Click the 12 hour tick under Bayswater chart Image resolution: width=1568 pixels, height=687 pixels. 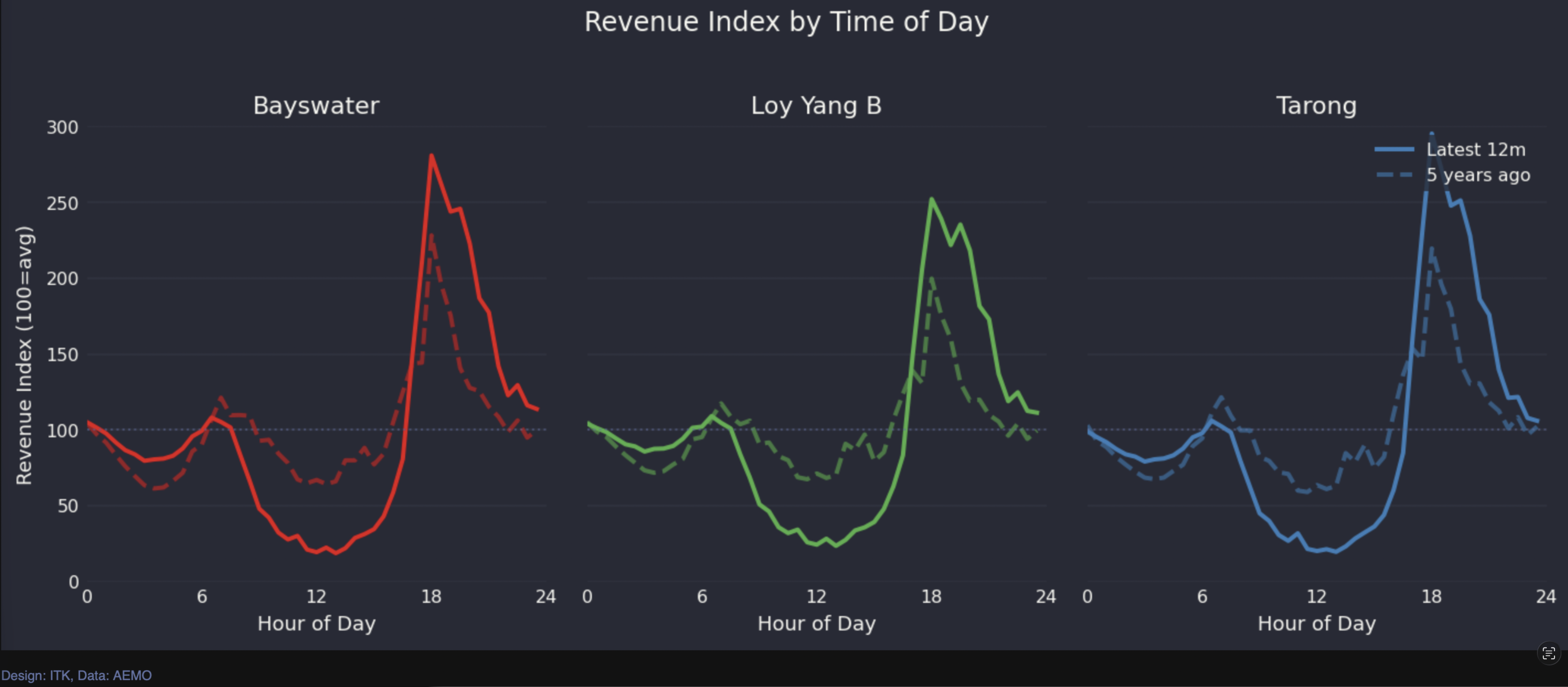point(316,596)
